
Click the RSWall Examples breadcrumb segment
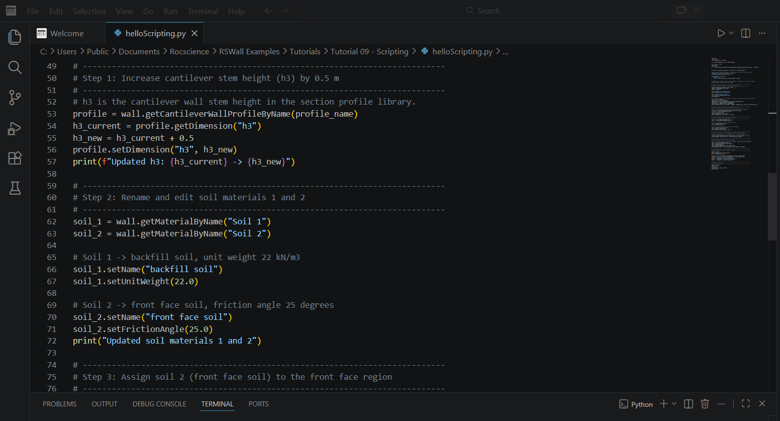pos(249,52)
